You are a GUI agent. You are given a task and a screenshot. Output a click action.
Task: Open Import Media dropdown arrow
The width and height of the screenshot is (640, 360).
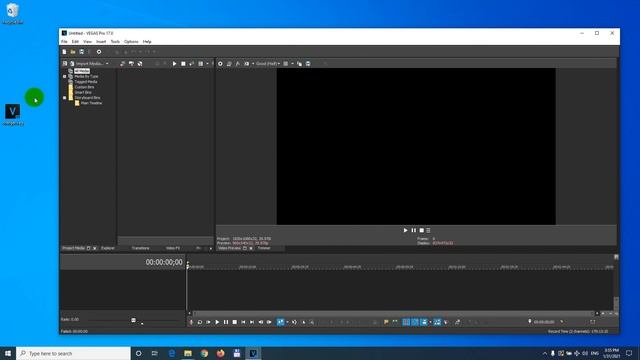tap(107, 64)
